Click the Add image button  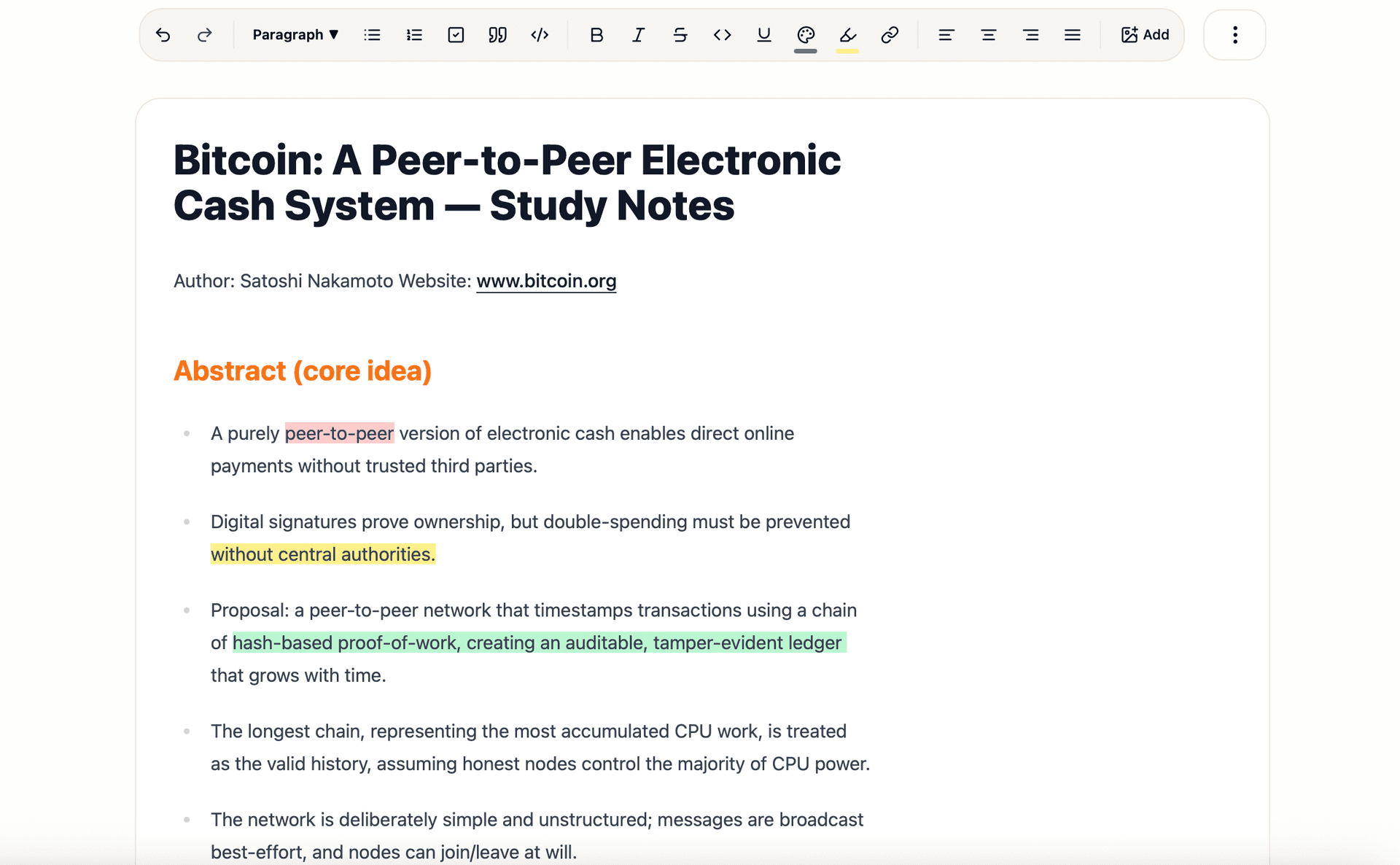click(1143, 34)
